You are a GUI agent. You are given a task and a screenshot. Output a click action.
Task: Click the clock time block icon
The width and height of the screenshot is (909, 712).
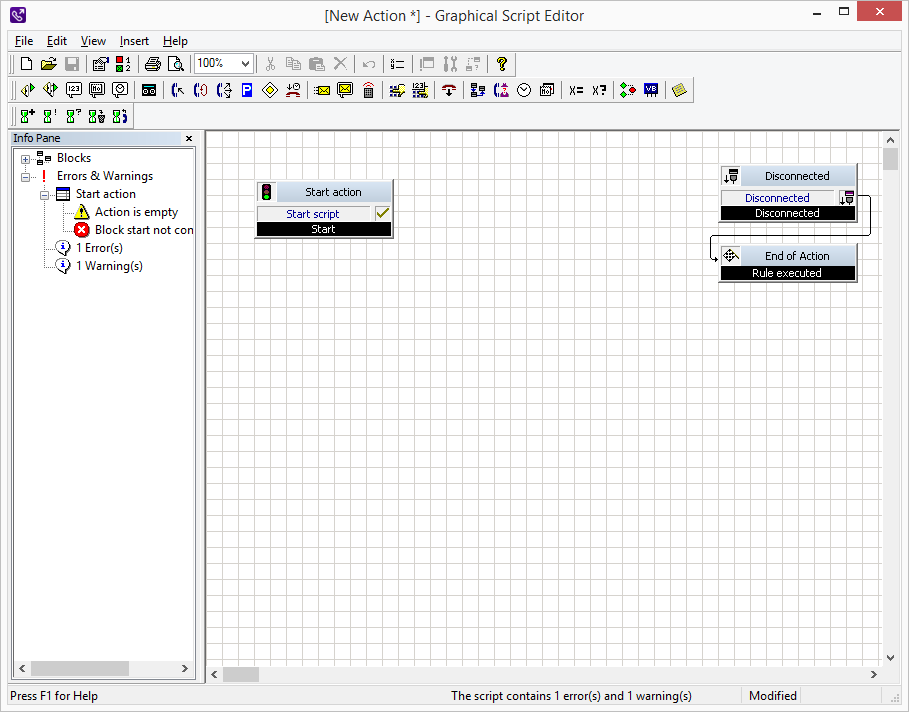coord(524,90)
